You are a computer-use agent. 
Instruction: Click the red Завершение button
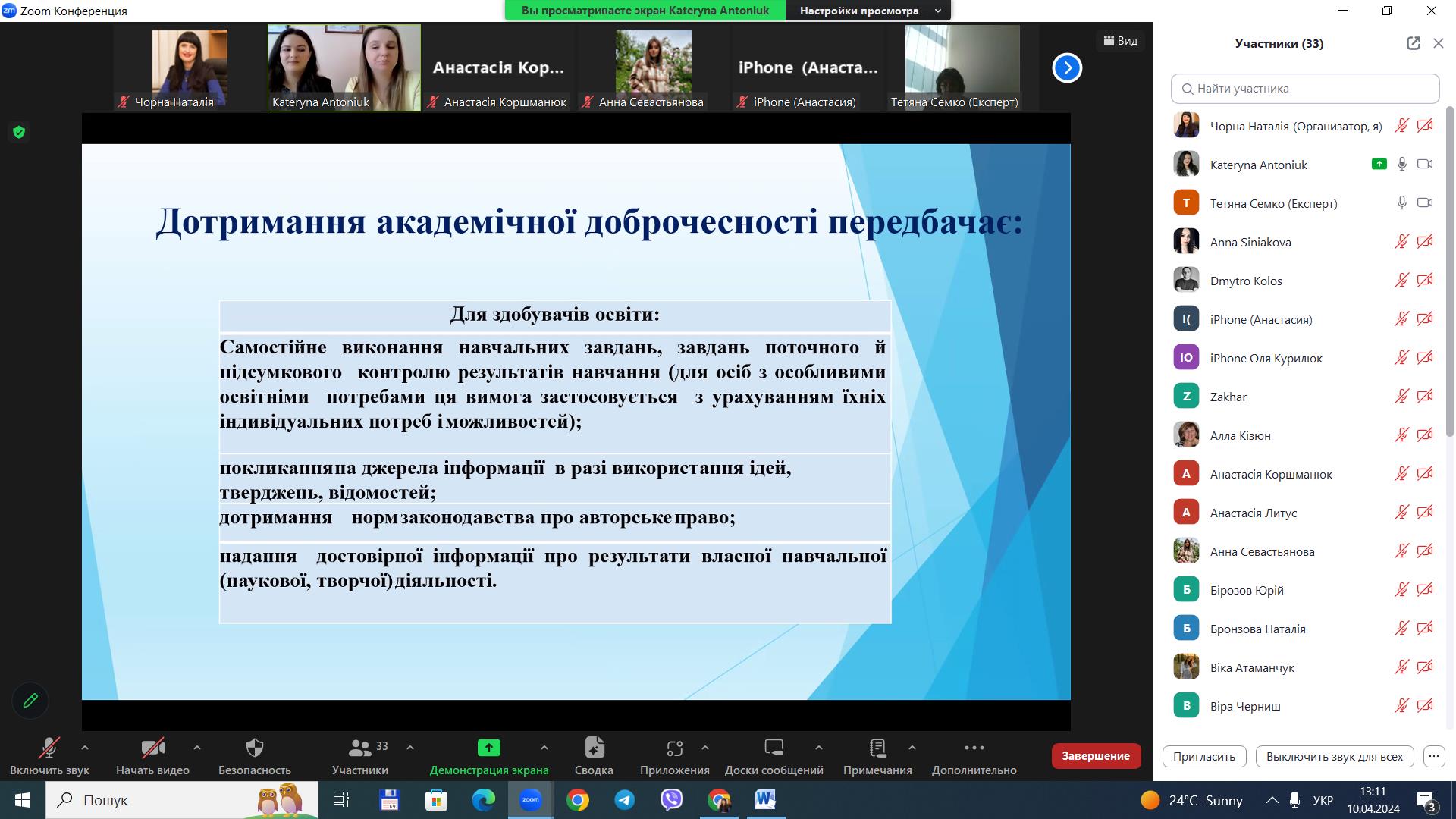click(x=1095, y=756)
